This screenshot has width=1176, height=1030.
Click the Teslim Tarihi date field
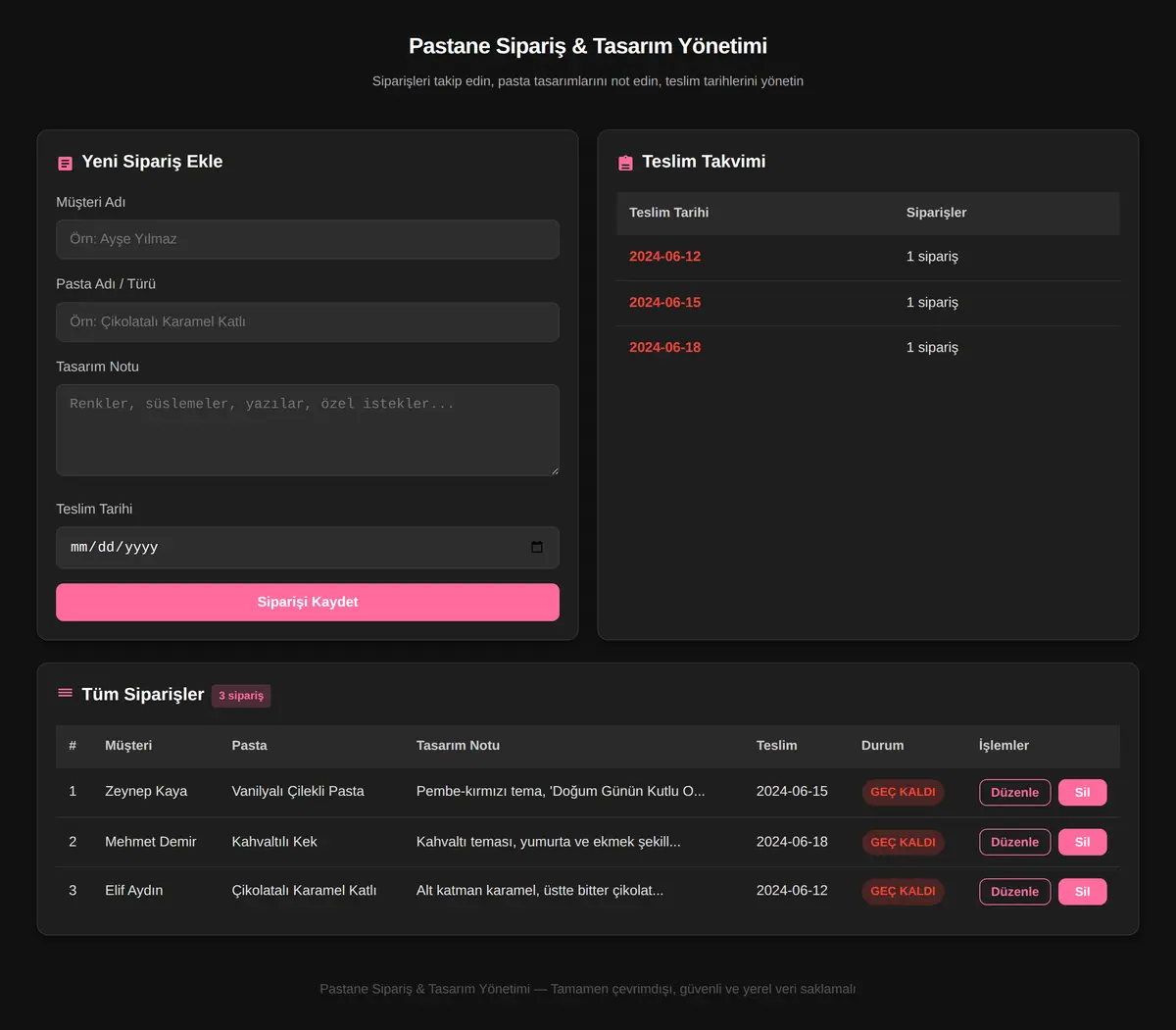click(308, 547)
